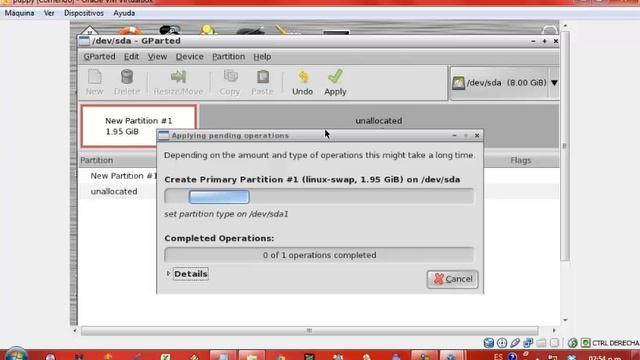Click the set partition type status text
Image resolution: width=640 pixels, height=360 pixels.
(x=226, y=214)
